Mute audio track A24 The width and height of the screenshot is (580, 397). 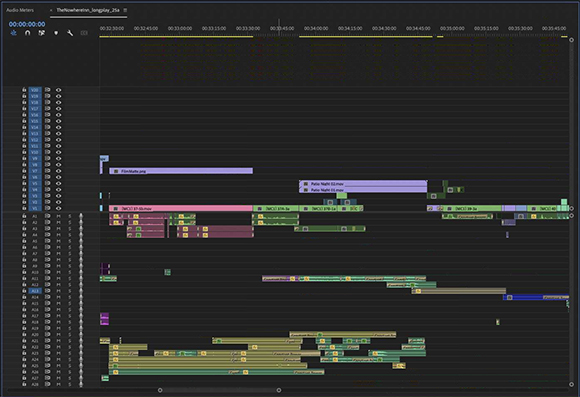(x=58, y=359)
